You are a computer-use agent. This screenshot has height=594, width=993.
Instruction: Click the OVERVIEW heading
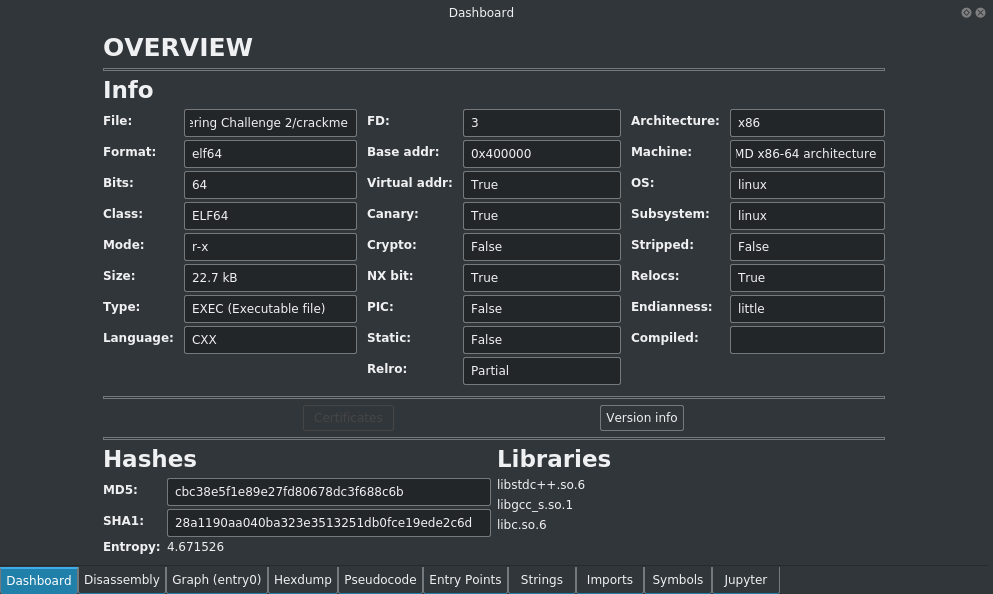[178, 47]
